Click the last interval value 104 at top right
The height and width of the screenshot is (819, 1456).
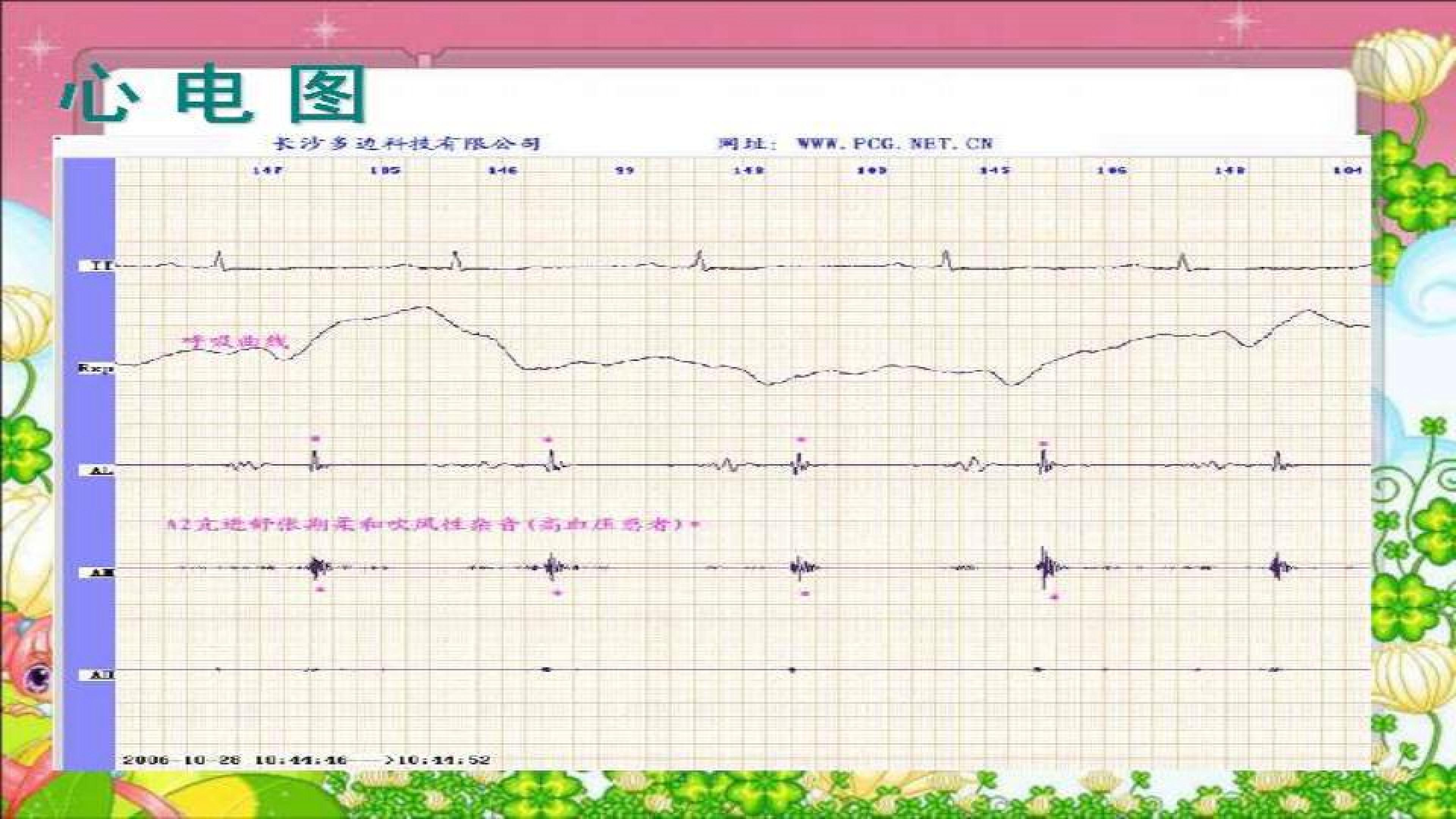click(1357, 170)
